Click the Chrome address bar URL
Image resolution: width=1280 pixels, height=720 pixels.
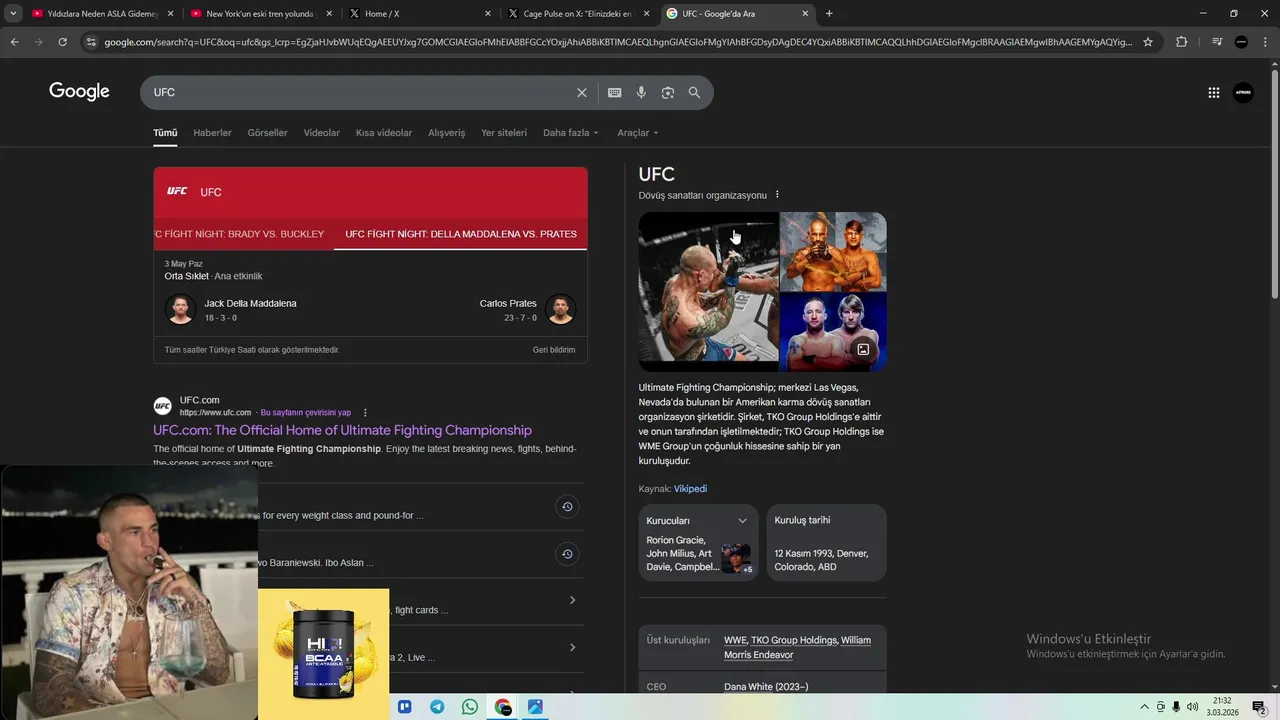(x=618, y=42)
